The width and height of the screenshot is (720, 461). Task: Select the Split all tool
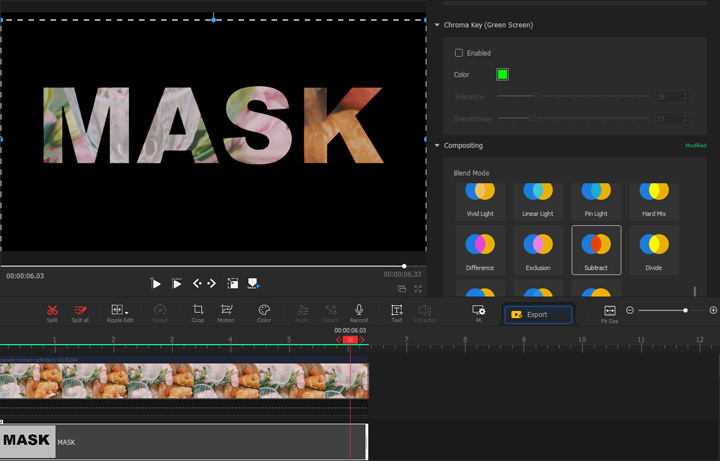[80, 311]
